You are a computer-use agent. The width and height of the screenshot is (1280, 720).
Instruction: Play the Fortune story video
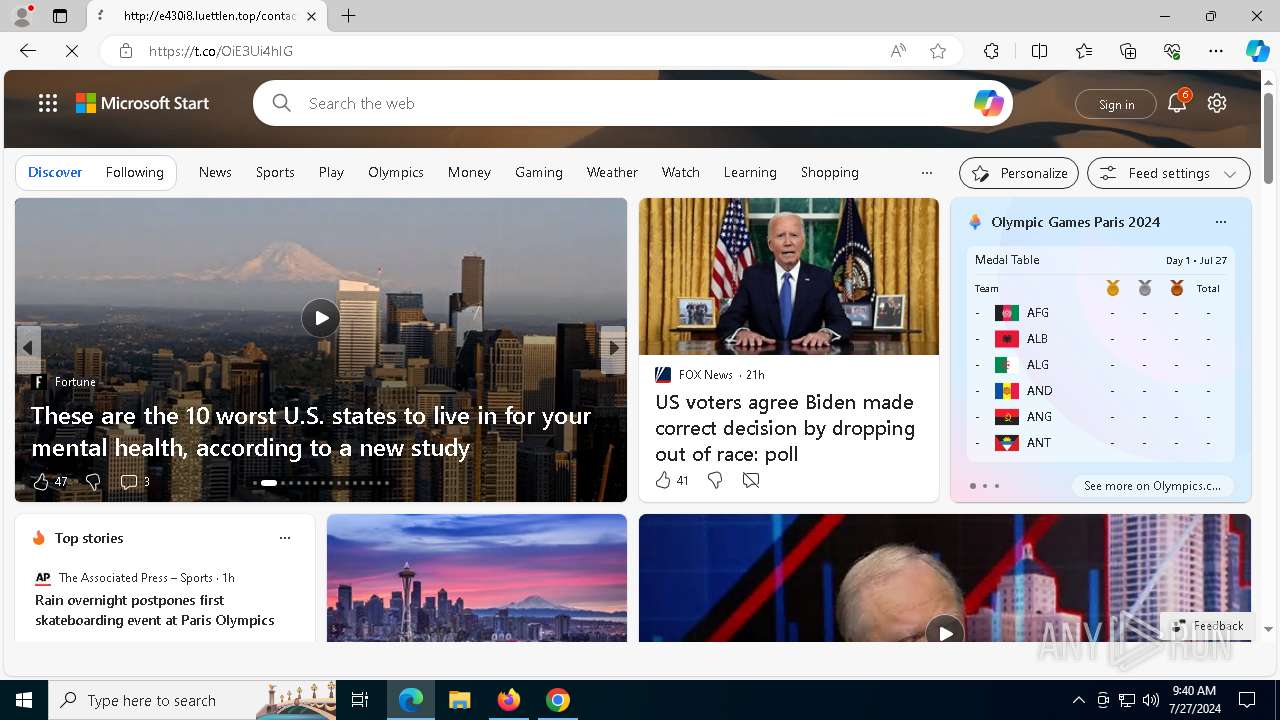point(320,318)
